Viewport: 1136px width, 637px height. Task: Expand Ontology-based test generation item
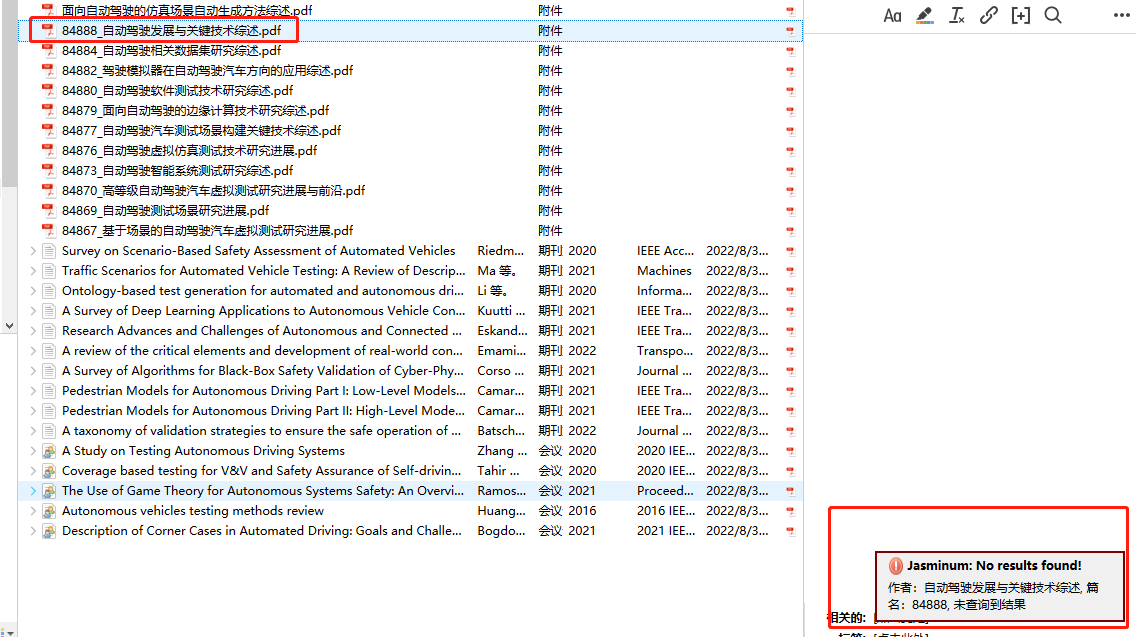coord(33,291)
